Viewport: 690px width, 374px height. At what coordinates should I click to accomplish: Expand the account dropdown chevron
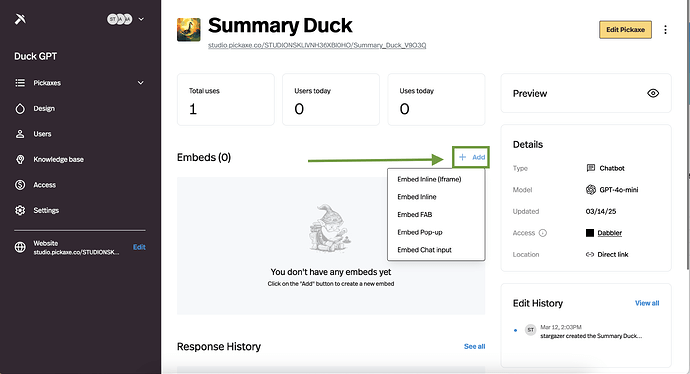141,19
